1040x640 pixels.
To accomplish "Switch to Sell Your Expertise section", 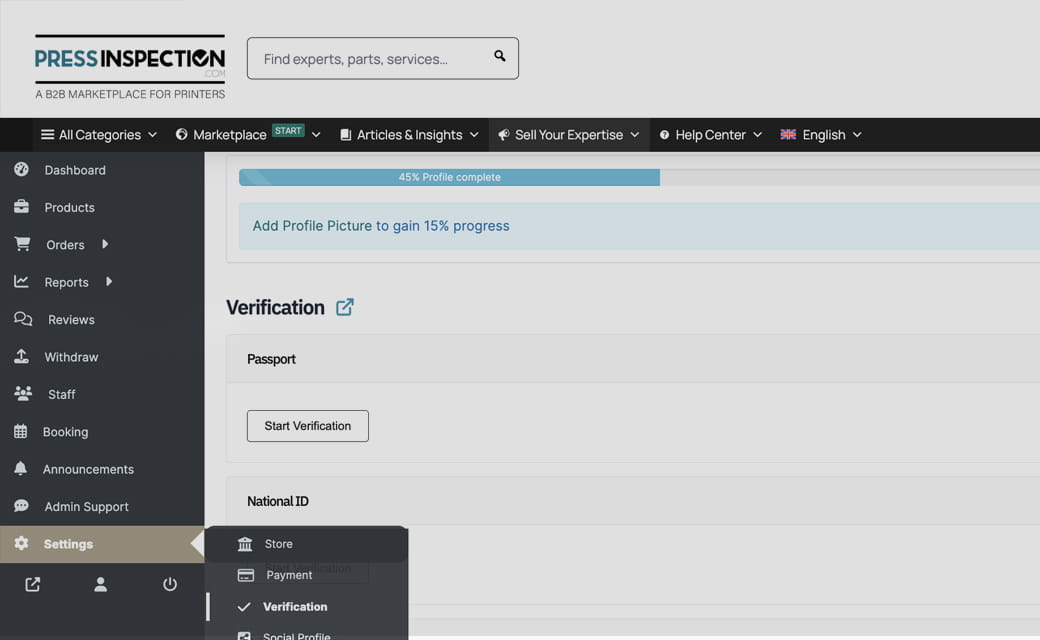I will (567, 134).
